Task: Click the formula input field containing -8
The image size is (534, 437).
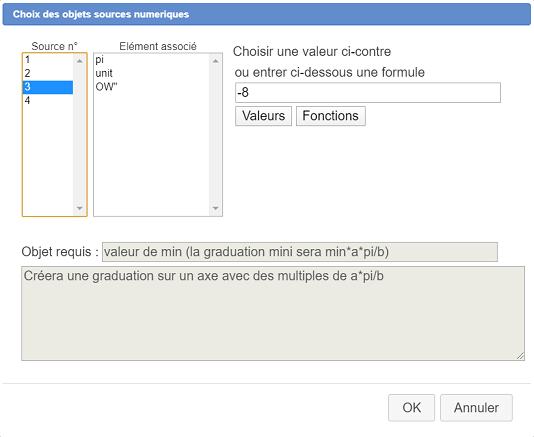Action: 368,93
